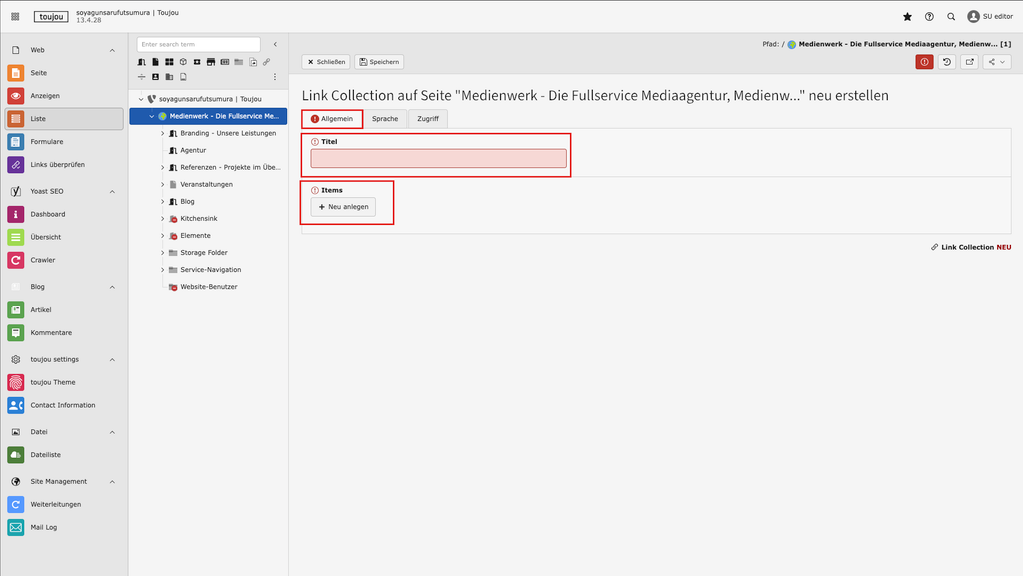This screenshot has height=576, width=1023.
Task: Open the share dropdown button
Action: point(996,62)
